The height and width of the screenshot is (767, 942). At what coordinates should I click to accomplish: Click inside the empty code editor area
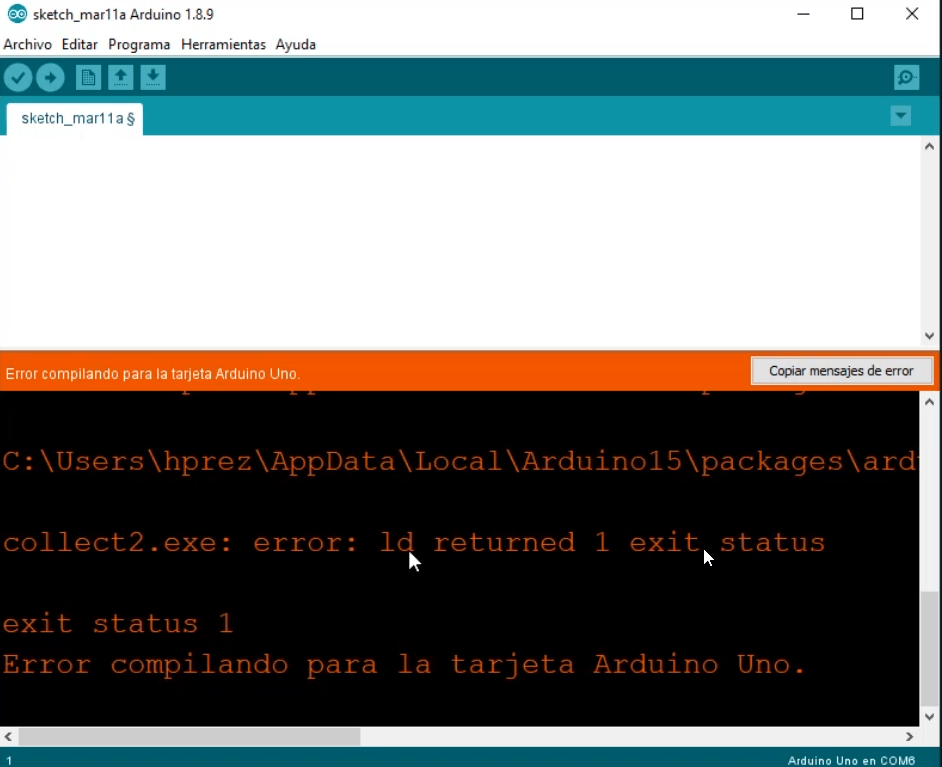click(x=460, y=240)
